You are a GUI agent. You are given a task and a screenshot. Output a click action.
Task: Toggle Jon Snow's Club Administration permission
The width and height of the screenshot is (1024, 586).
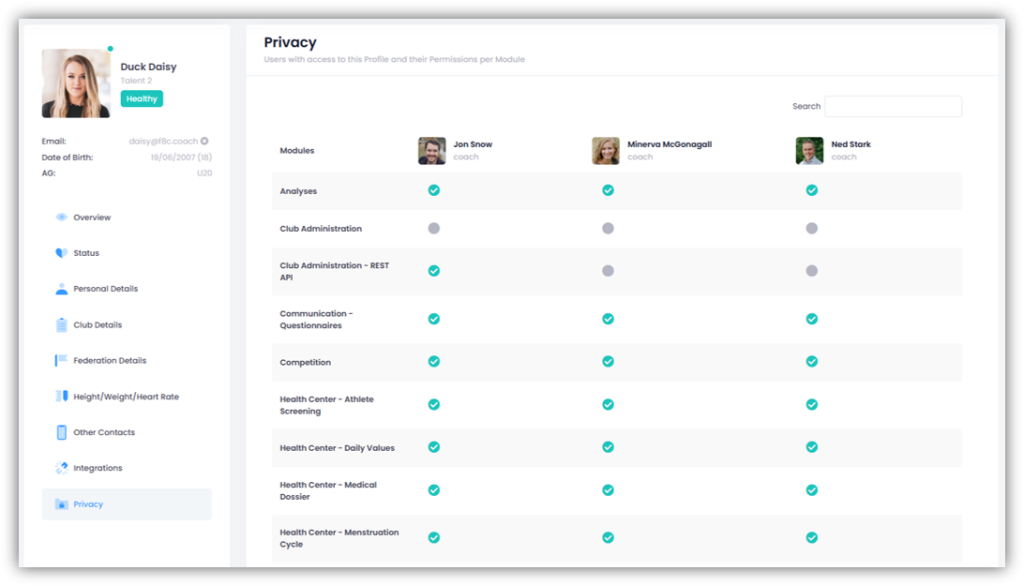(434, 228)
